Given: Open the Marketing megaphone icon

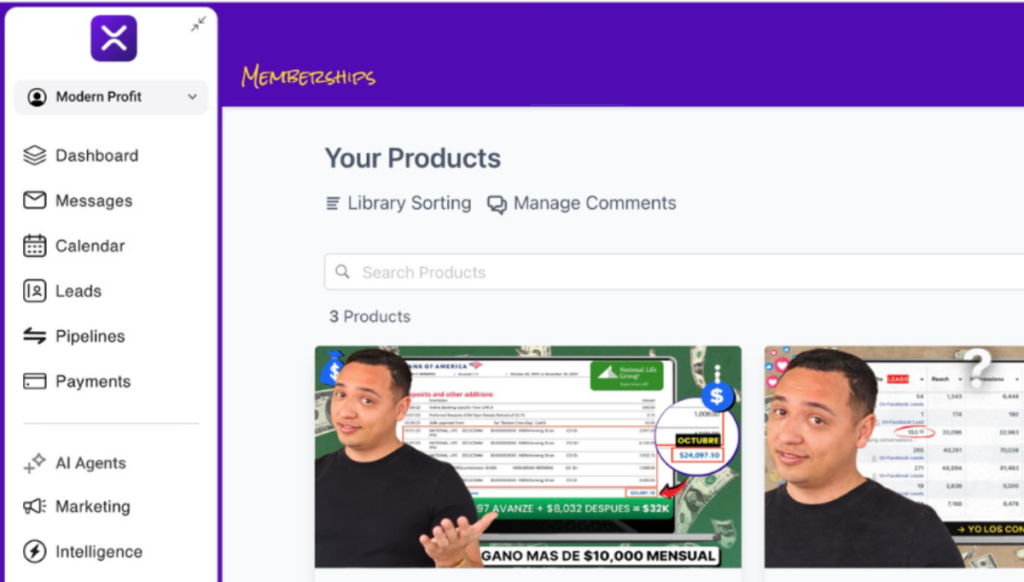Looking at the screenshot, I should coord(35,506).
